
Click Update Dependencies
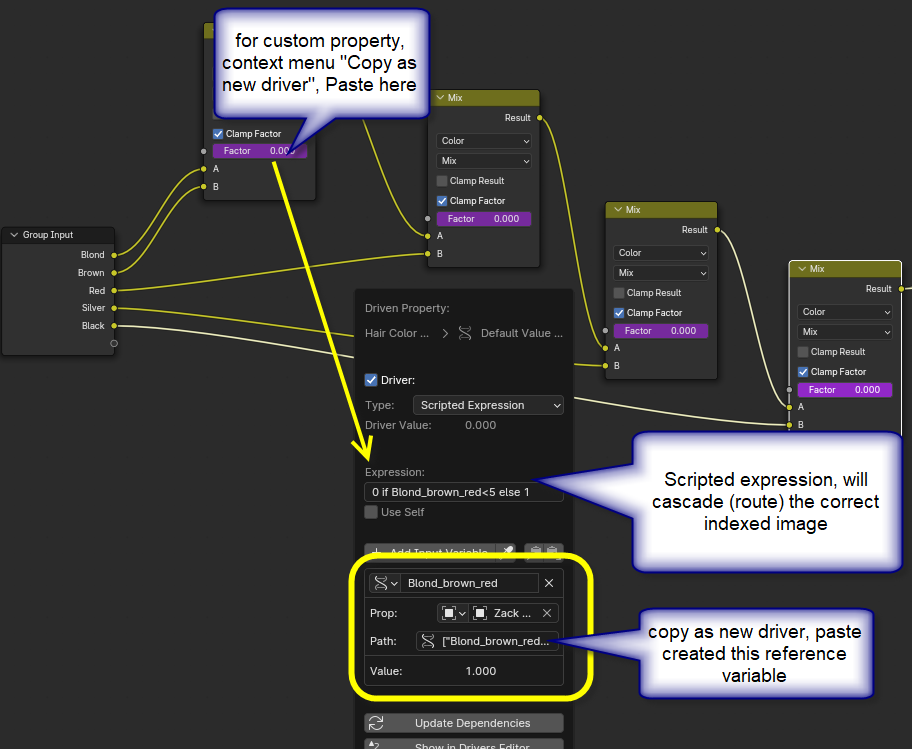[464, 723]
